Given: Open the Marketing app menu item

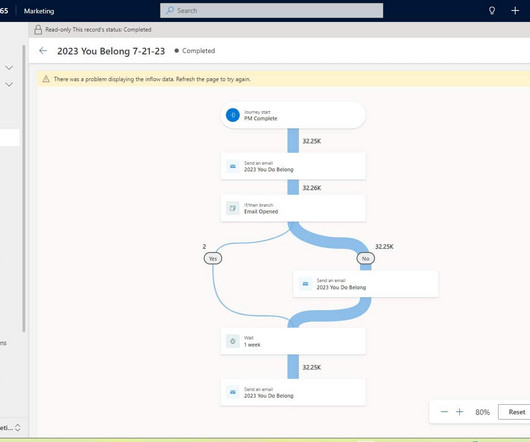Looking at the screenshot, I should pyautogui.click(x=39, y=11).
